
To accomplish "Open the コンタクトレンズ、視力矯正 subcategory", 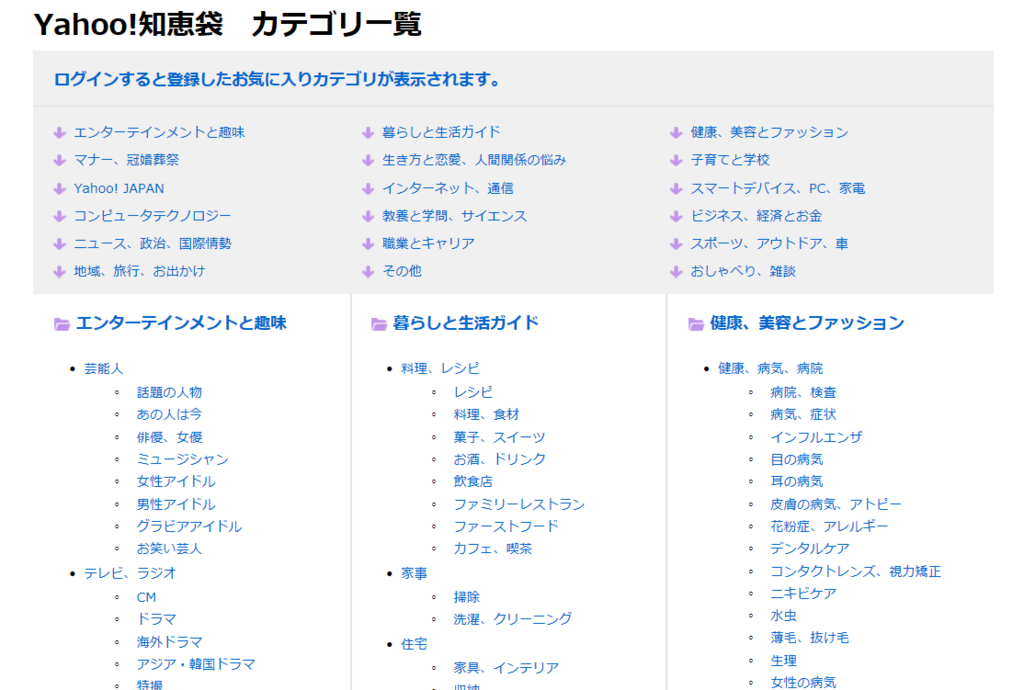I will click(x=856, y=572).
